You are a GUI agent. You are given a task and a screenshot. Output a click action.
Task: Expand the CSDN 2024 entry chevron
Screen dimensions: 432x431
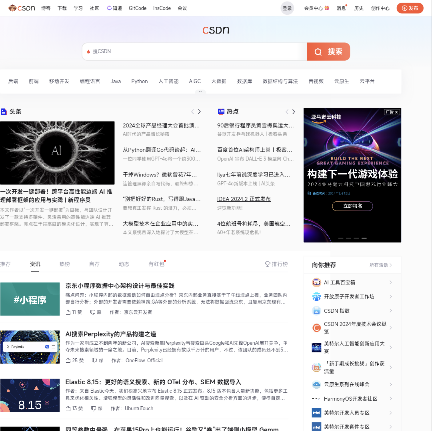391,328
